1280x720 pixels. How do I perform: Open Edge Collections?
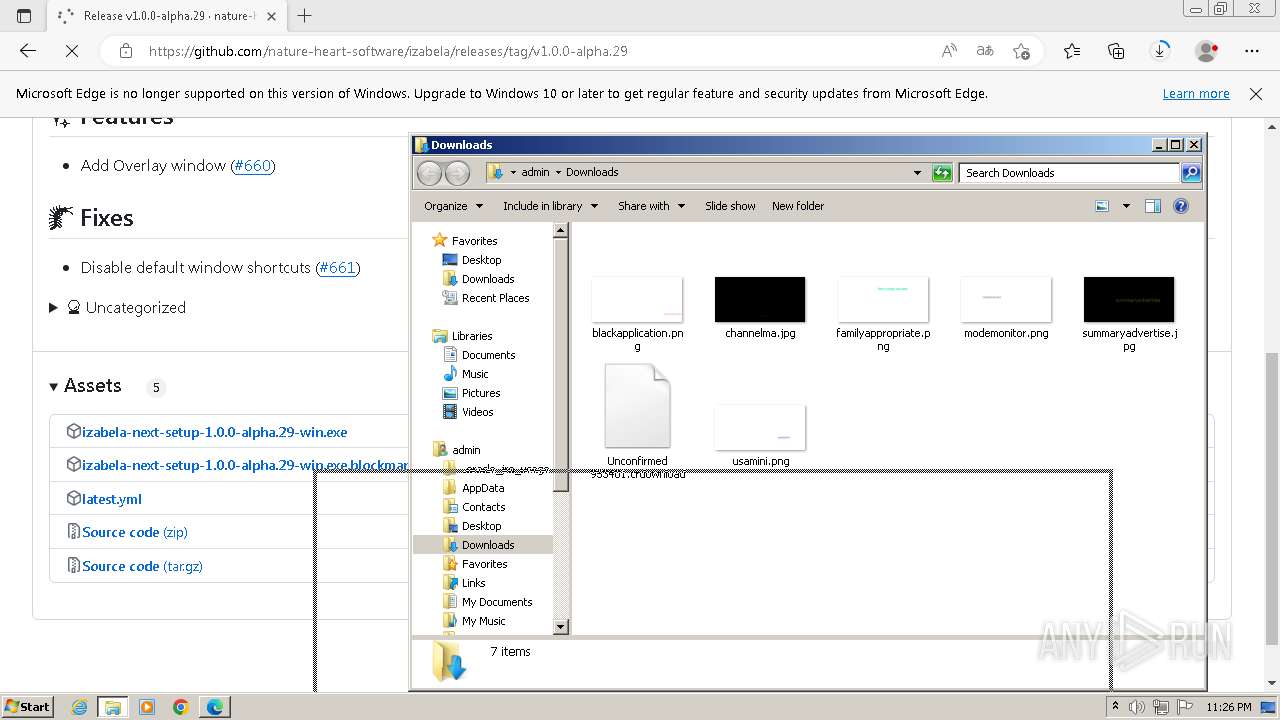pos(1116,51)
